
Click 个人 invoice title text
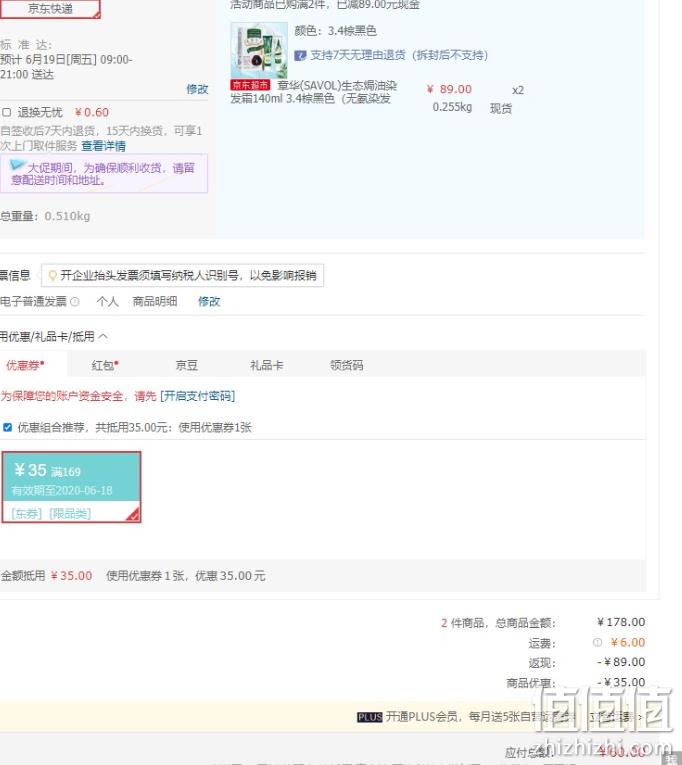click(x=107, y=302)
